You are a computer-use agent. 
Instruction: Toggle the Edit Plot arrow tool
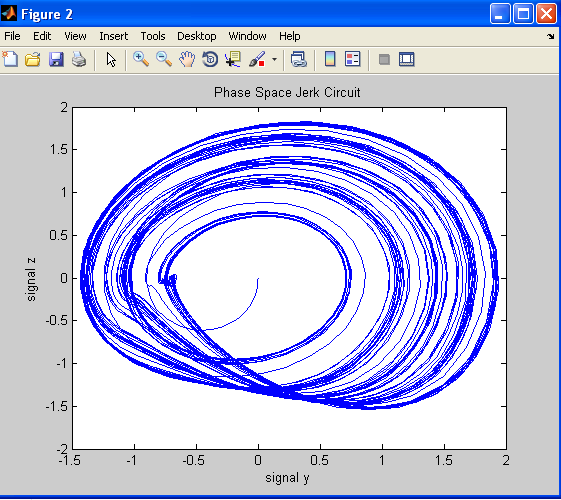[111, 59]
